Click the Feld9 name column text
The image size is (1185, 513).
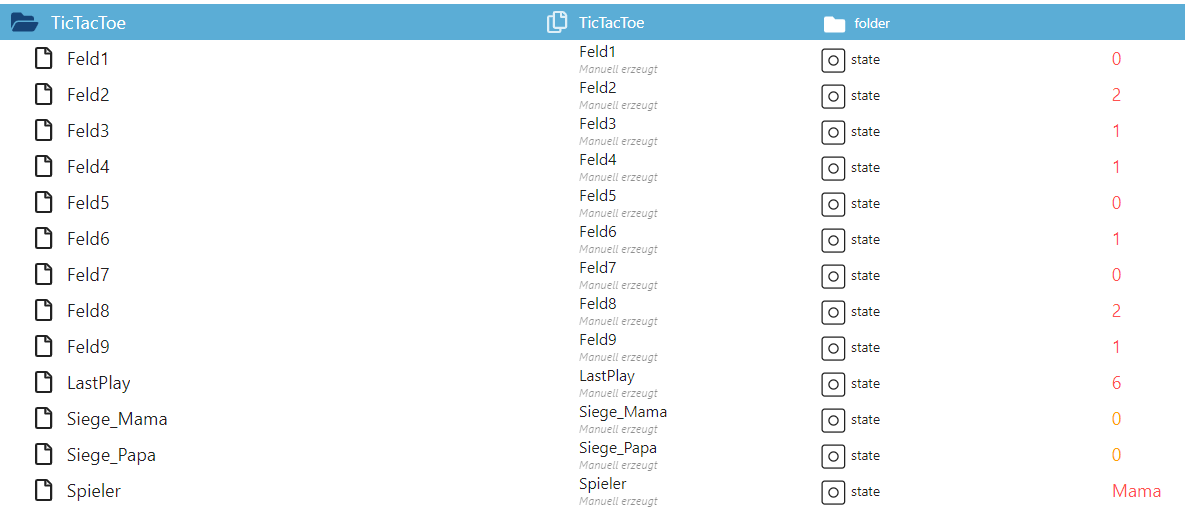[x=598, y=340]
